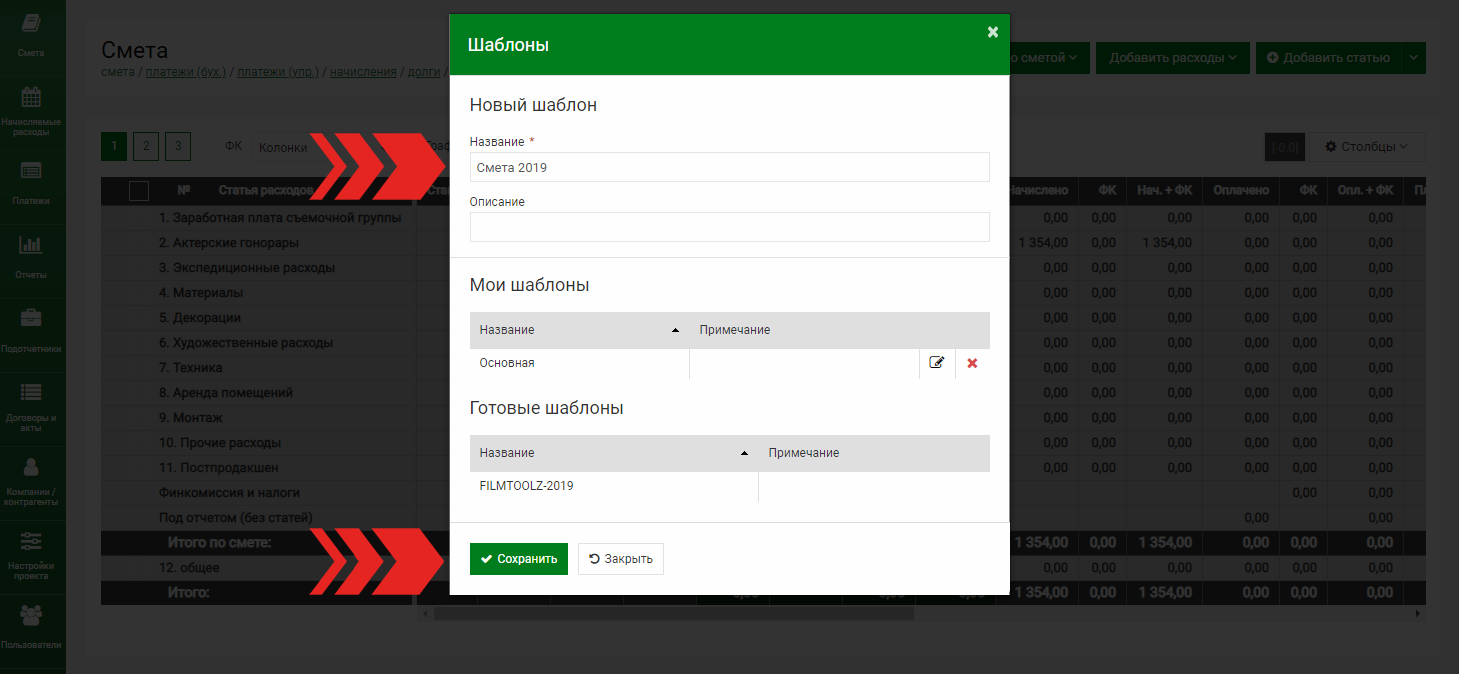Screen dimensions: 1459x674
Task: Switch to page 3 of the estimate
Action: pyautogui.click(x=178, y=147)
